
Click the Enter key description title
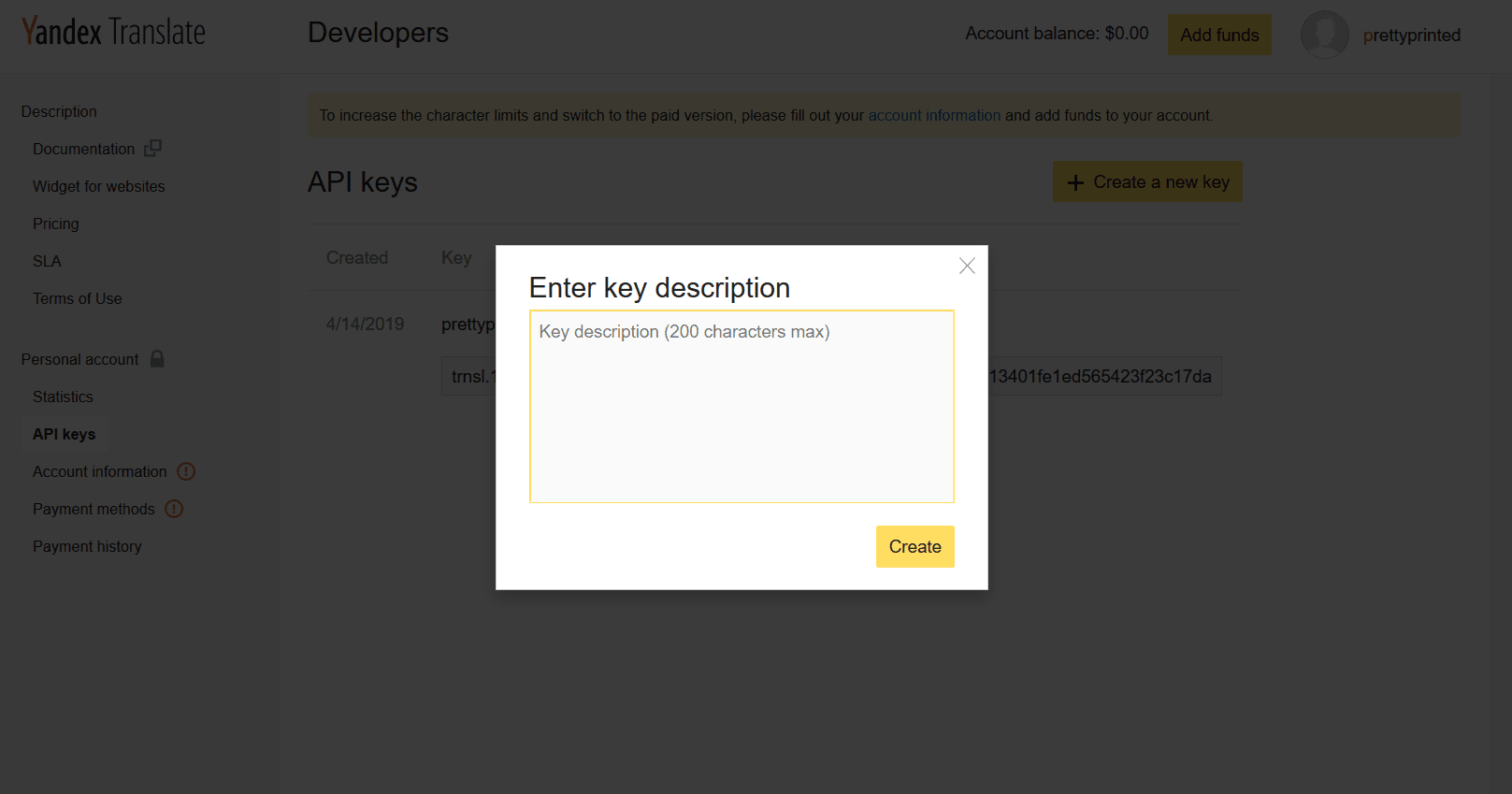[x=659, y=287]
